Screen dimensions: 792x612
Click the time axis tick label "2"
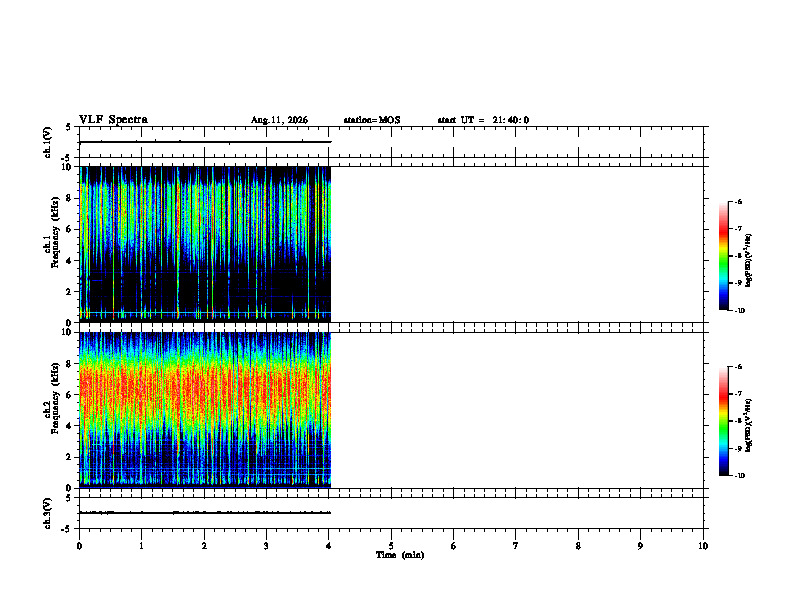pos(204,546)
